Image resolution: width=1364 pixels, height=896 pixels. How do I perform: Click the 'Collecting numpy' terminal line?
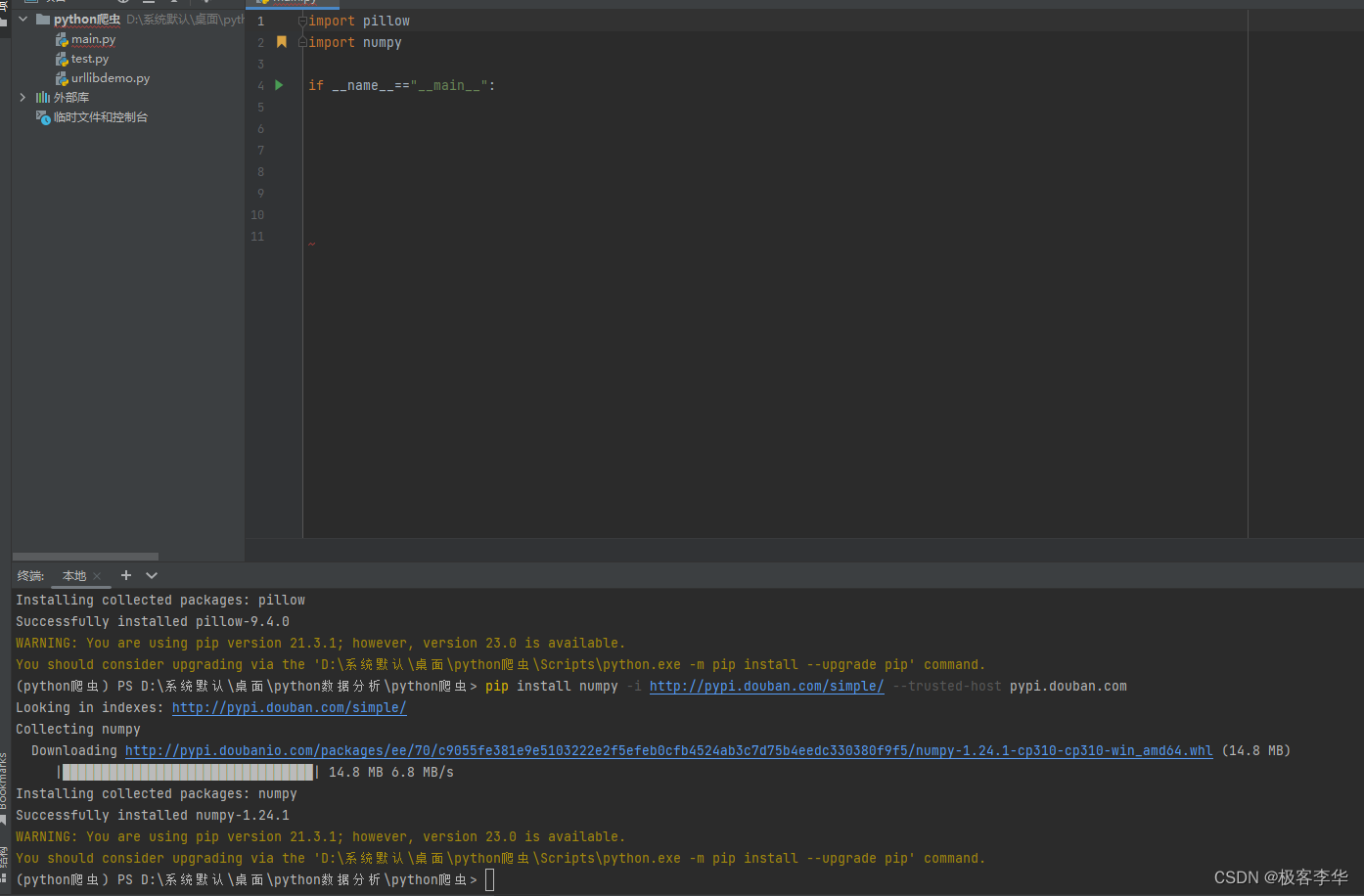78,729
